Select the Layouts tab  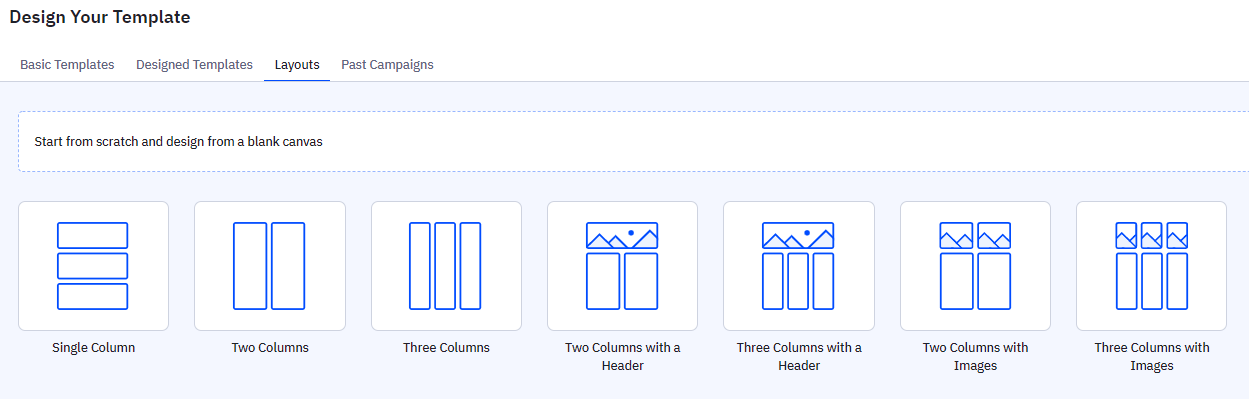click(x=297, y=65)
